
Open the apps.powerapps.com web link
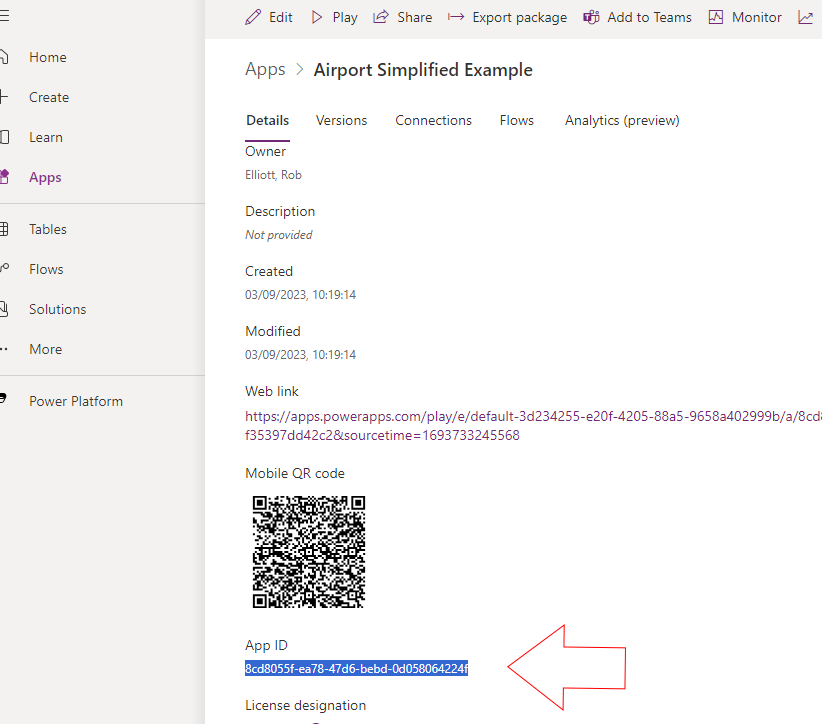tap(533, 426)
